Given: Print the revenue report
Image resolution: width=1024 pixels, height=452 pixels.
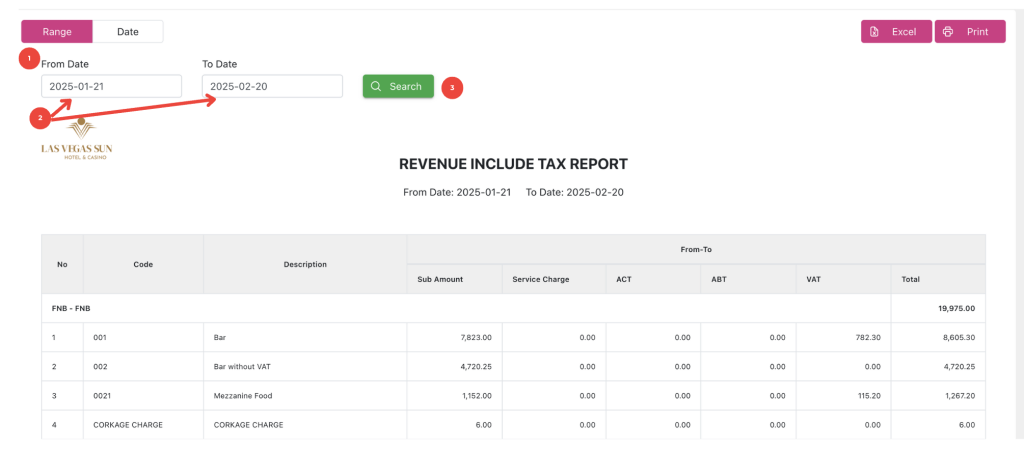Looking at the screenshot, I should (970, 32).
